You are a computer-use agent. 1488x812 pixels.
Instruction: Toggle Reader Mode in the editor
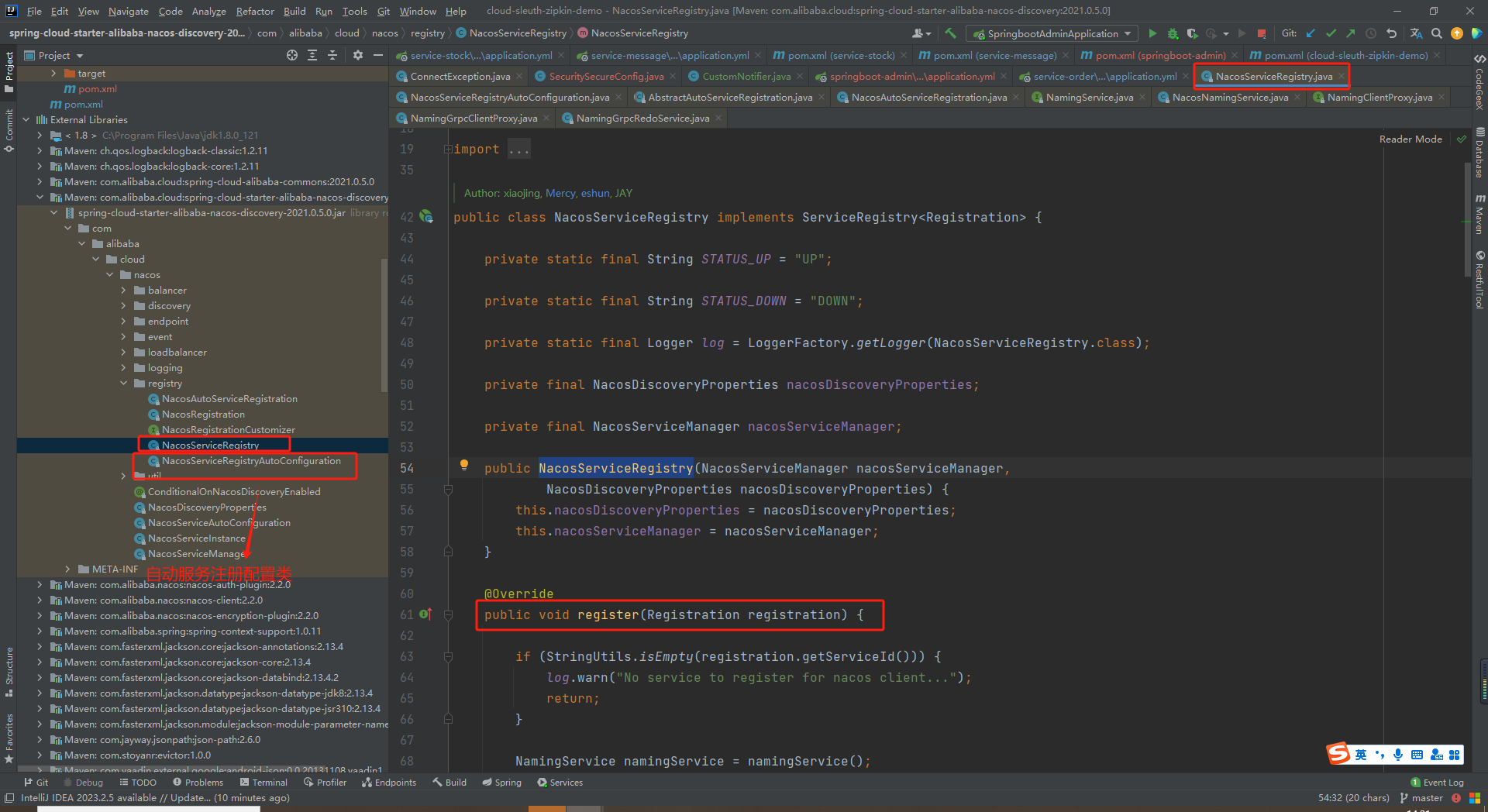(x=1410, y=139)
